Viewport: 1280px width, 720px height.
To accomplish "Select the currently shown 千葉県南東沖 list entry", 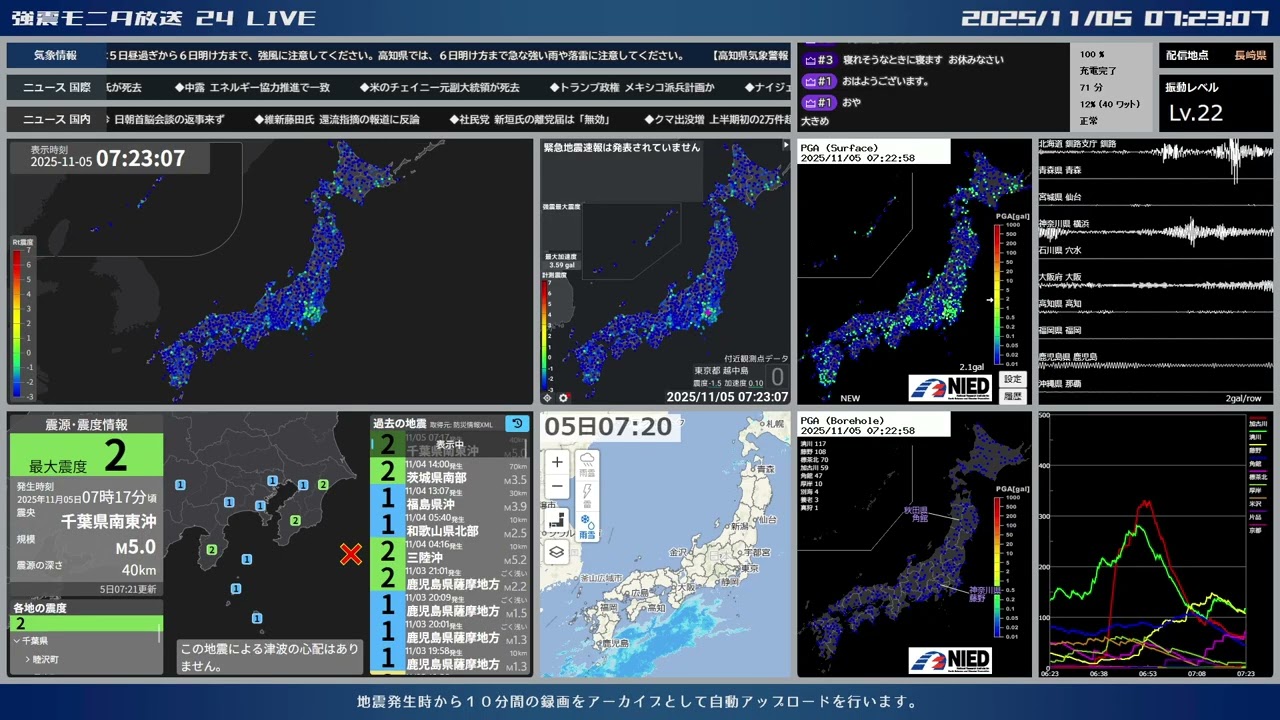I will tap(449, 445).
